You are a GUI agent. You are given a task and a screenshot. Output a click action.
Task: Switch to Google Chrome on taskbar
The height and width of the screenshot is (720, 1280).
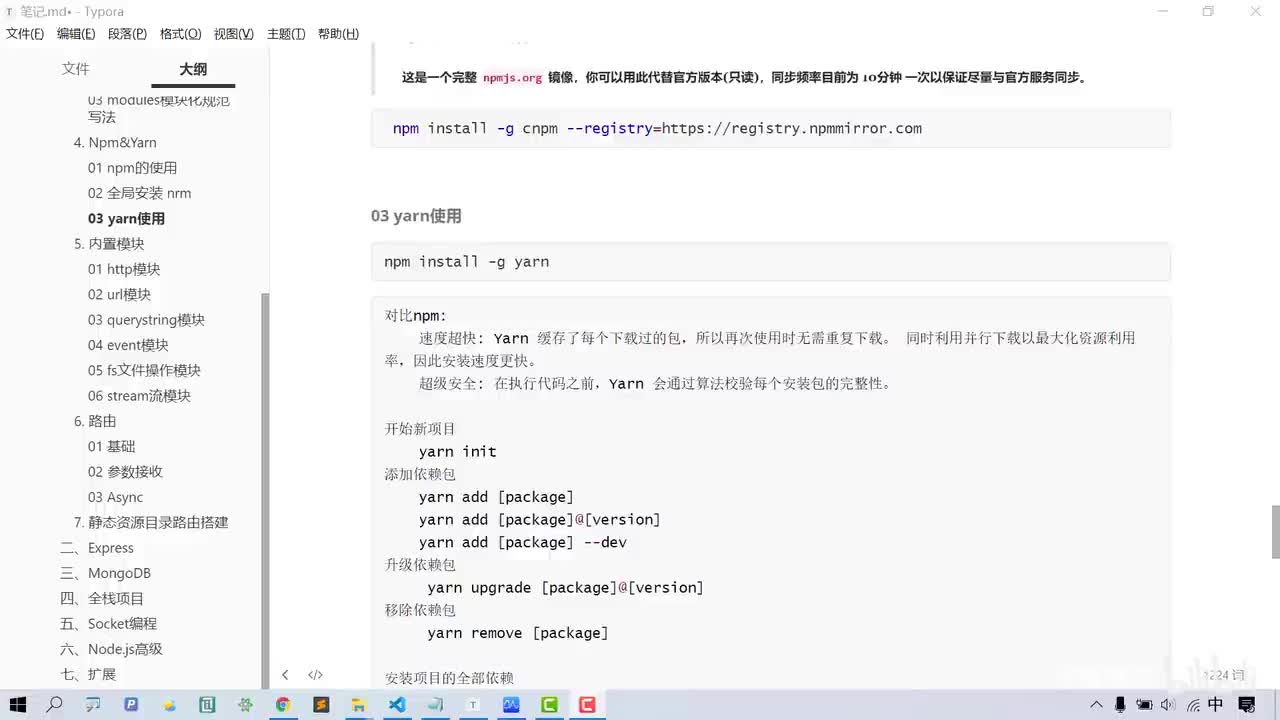click(283, 705)
